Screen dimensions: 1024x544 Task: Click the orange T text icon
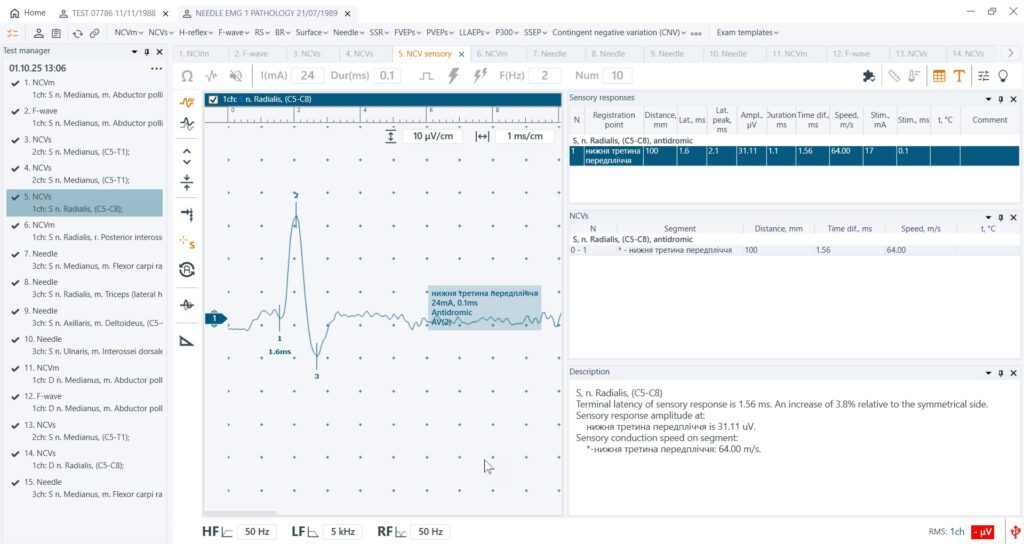(959, 76)
